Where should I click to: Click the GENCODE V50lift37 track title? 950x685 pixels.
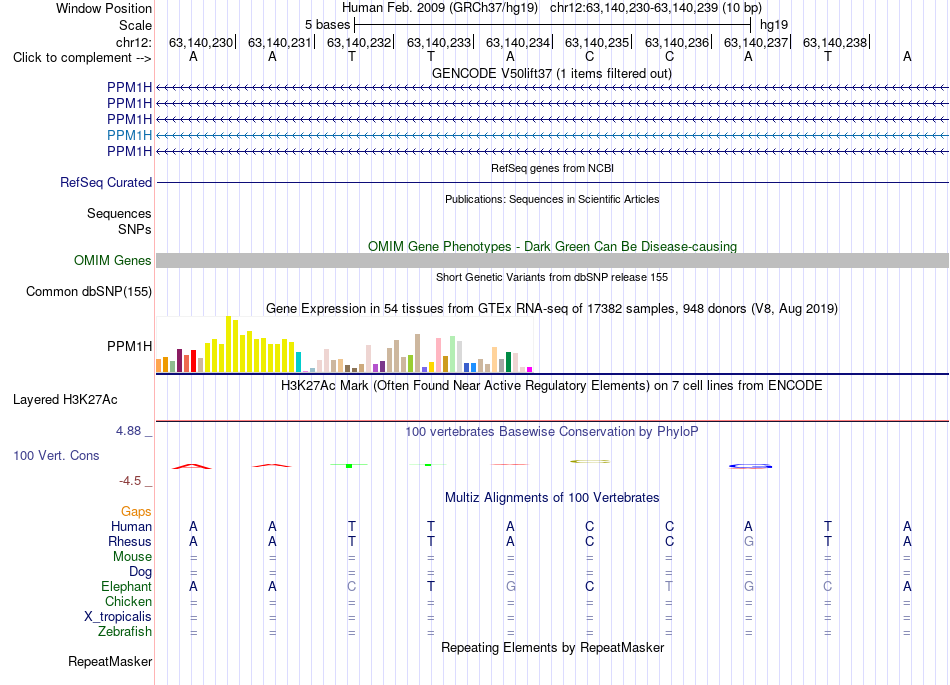tap(552, 73)
